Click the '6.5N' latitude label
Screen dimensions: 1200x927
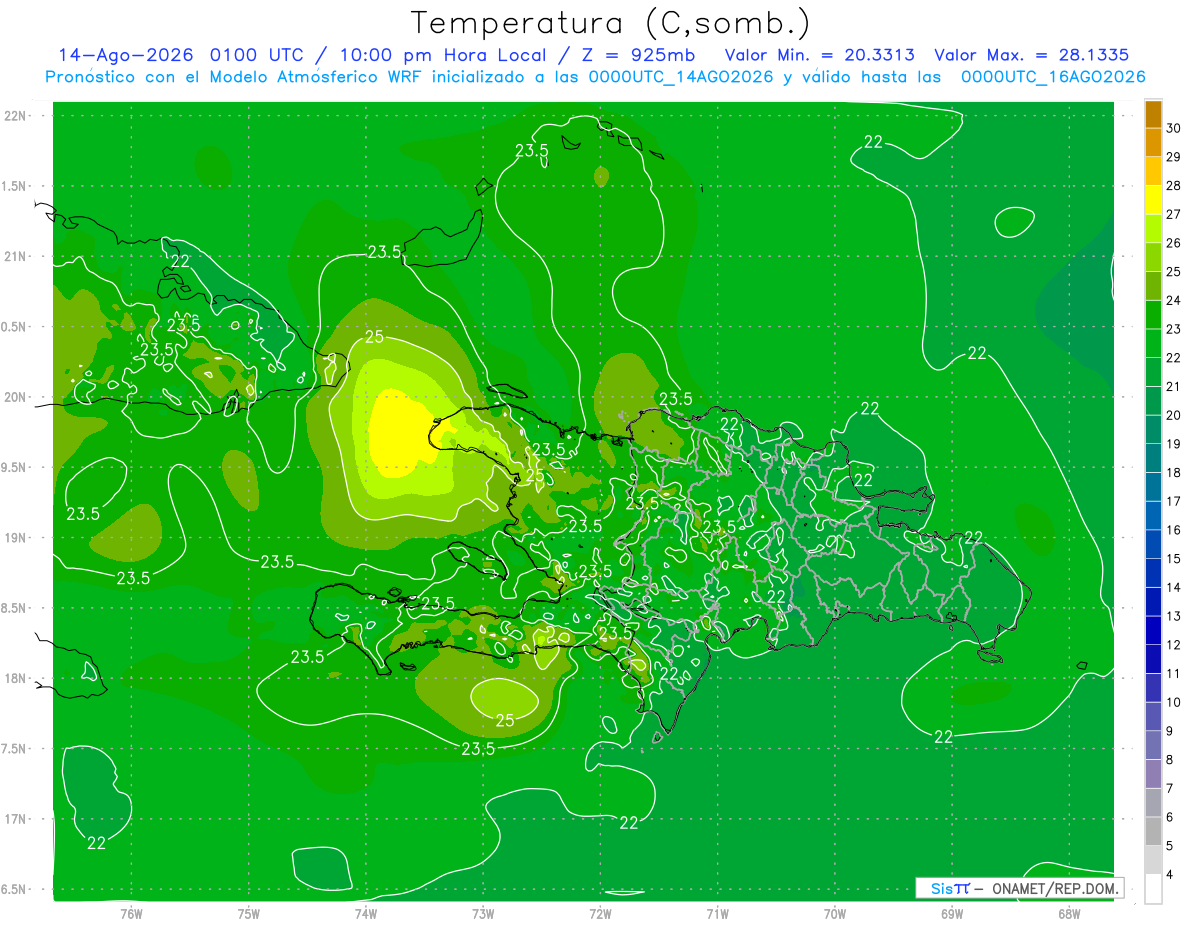pos(14,889)
